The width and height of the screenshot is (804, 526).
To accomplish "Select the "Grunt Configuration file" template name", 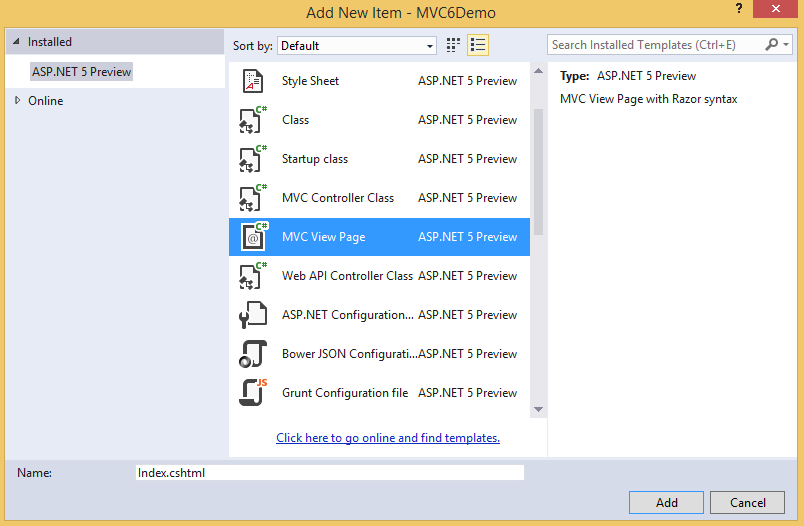I will coord(345,393).
